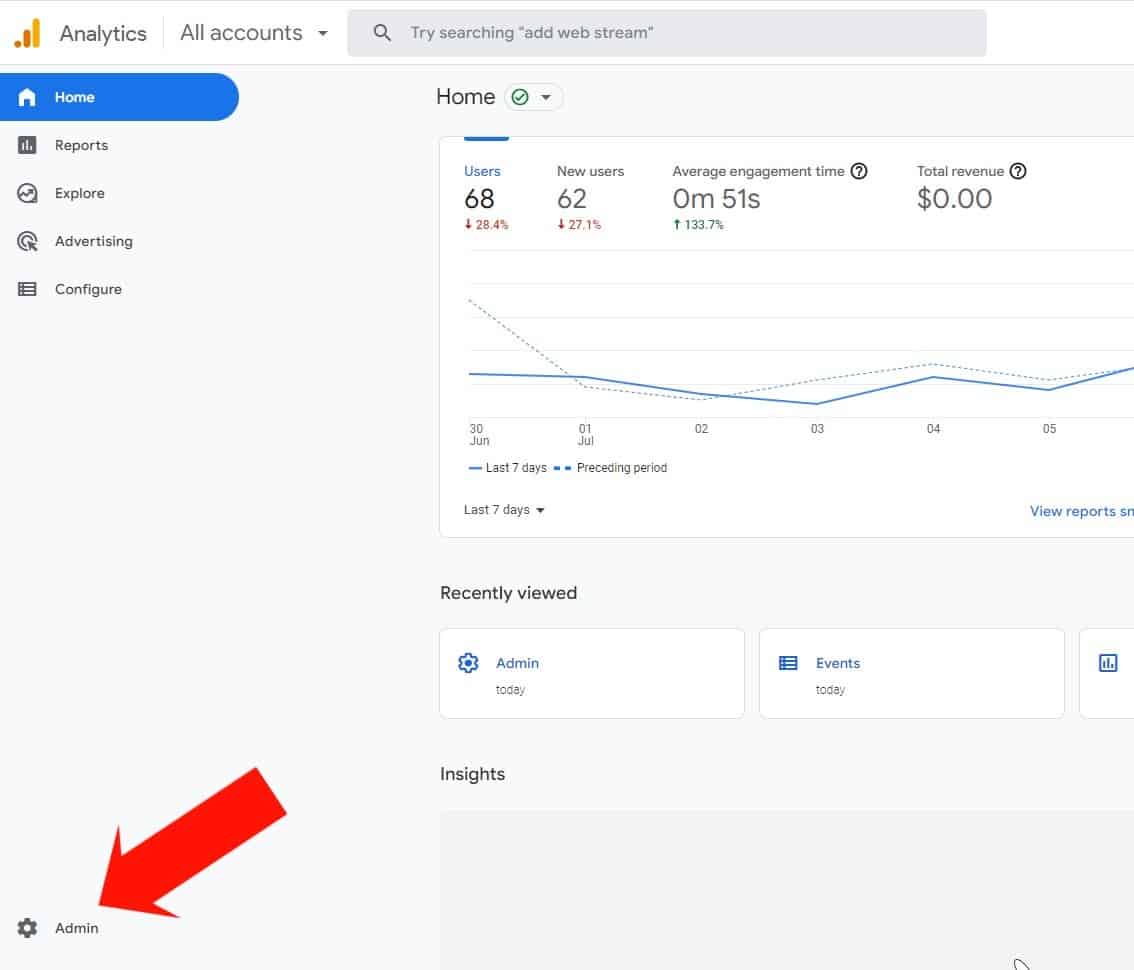Open the Last 7 days date range dropdown
The height and width of the screenshot is (970, 1134).
point(504,510)
